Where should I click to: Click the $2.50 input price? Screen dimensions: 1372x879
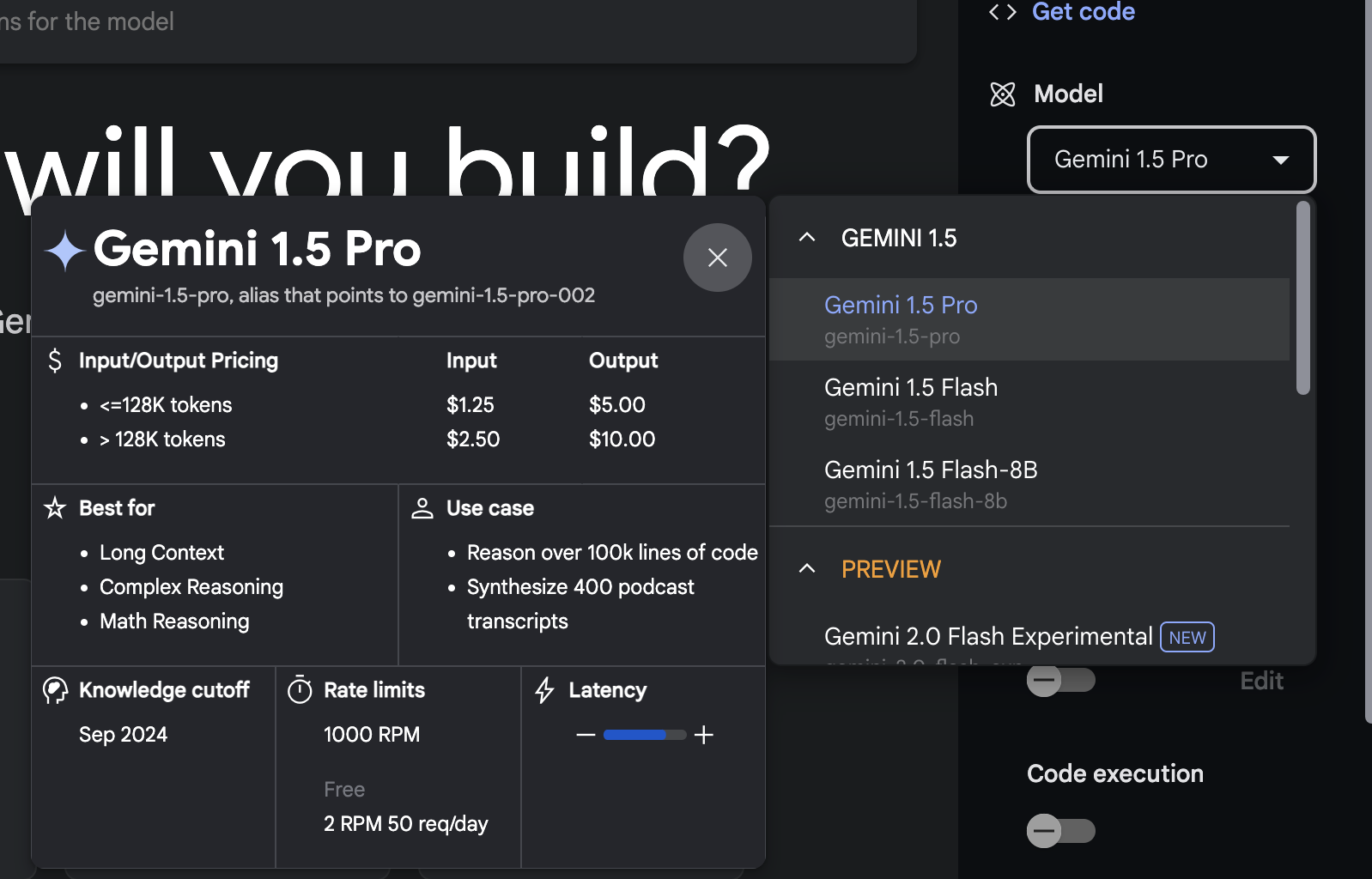473,439
